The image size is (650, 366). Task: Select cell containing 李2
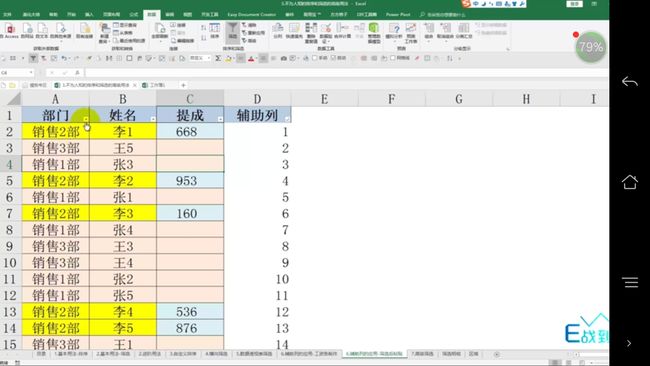(x=123, y=181)
